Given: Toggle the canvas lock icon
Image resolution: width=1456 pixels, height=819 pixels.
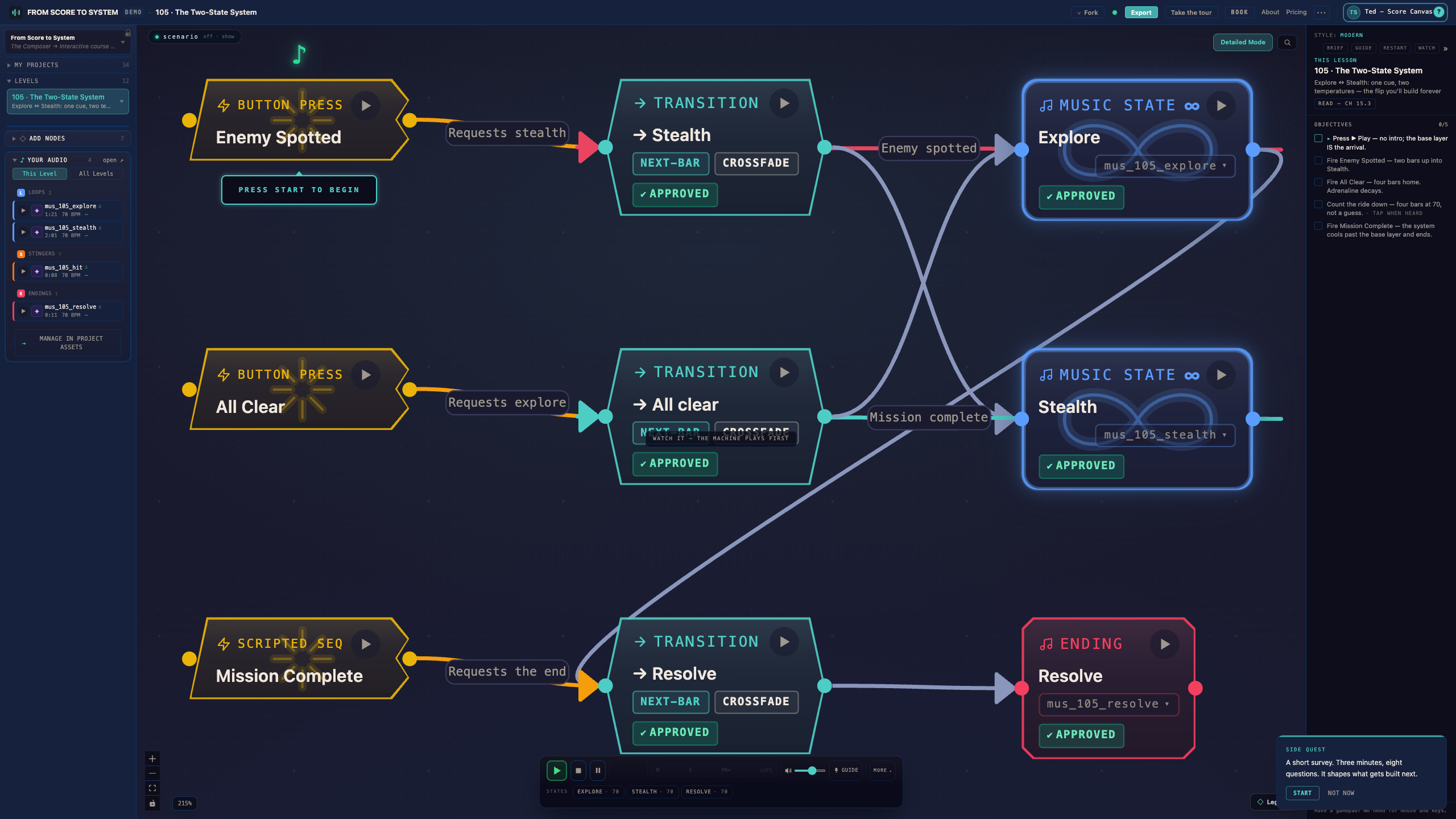Looking at the screenshot, I should tap(152, 804).
